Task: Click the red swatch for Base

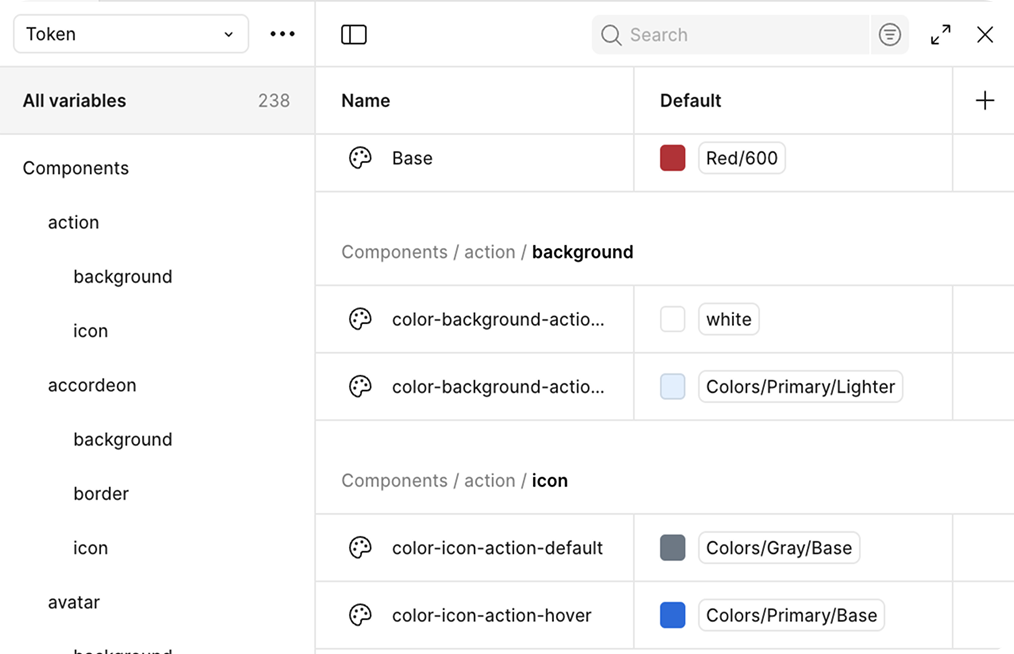Action: [x=673, y=158]
